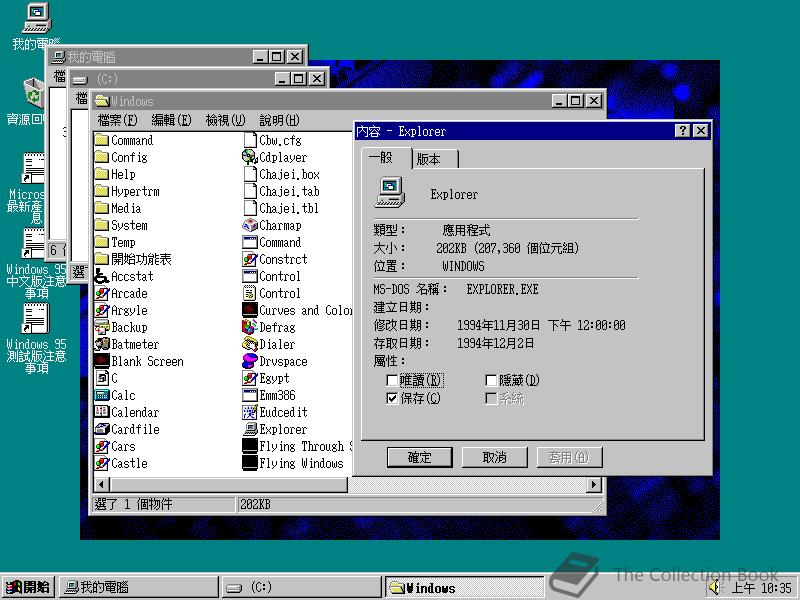Click the dialog help question-mark button

(x=683, y=131)
